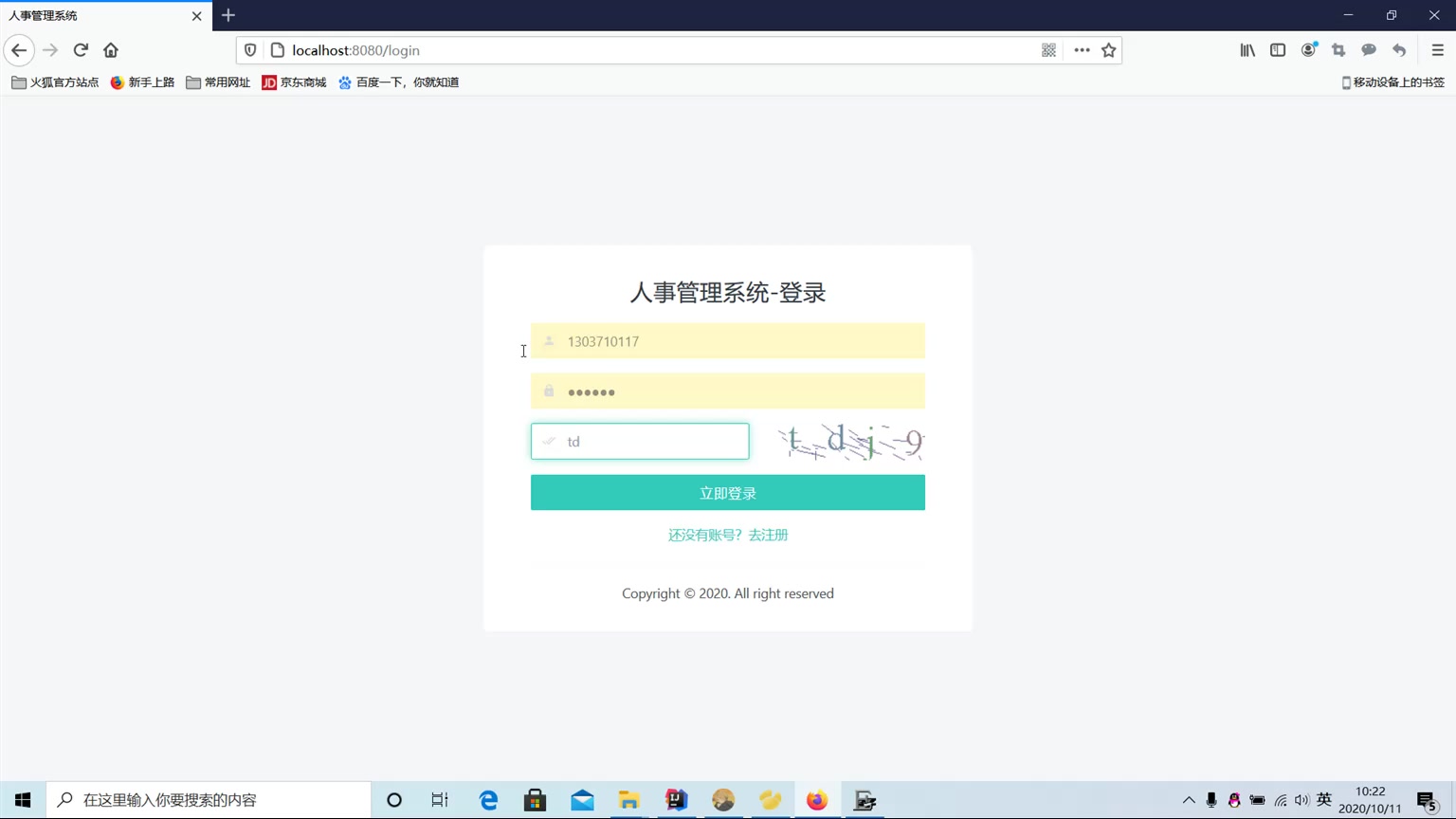Open the 京东商城 bookmarks entry
This screenshot has width=1456, height=819.
(x=294, y=82)
